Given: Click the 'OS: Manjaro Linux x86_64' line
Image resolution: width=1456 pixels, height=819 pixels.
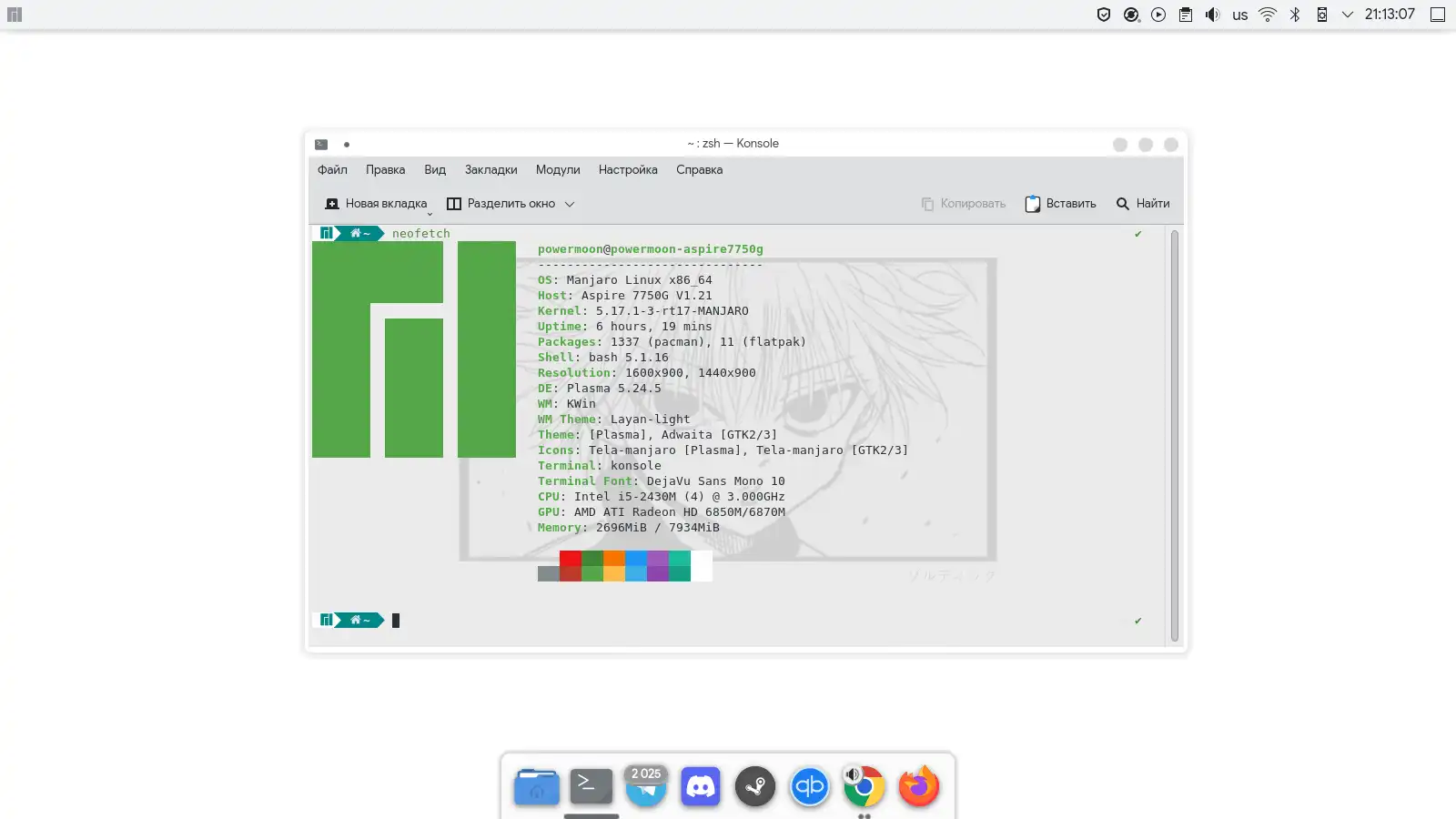Looking at the screenshot, I should click(625, 280).
